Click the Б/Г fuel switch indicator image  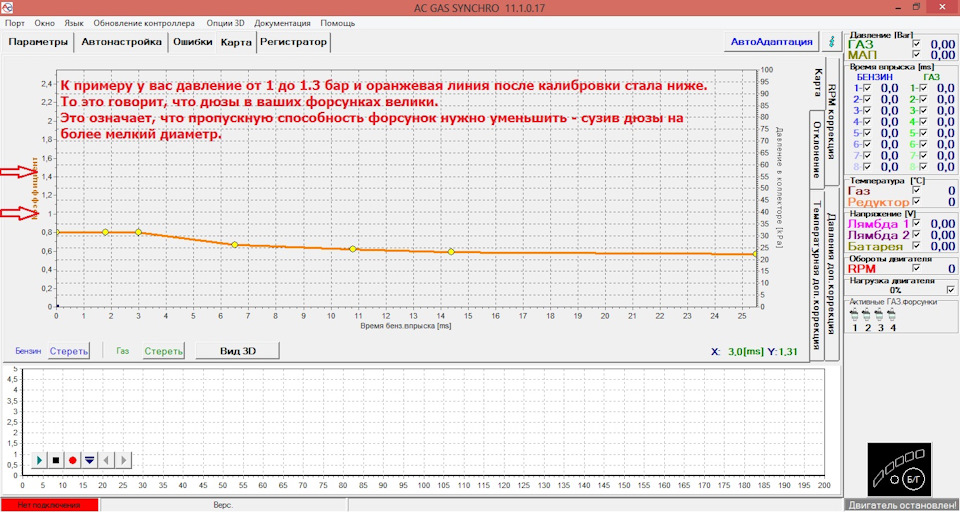tap(900, 469)
